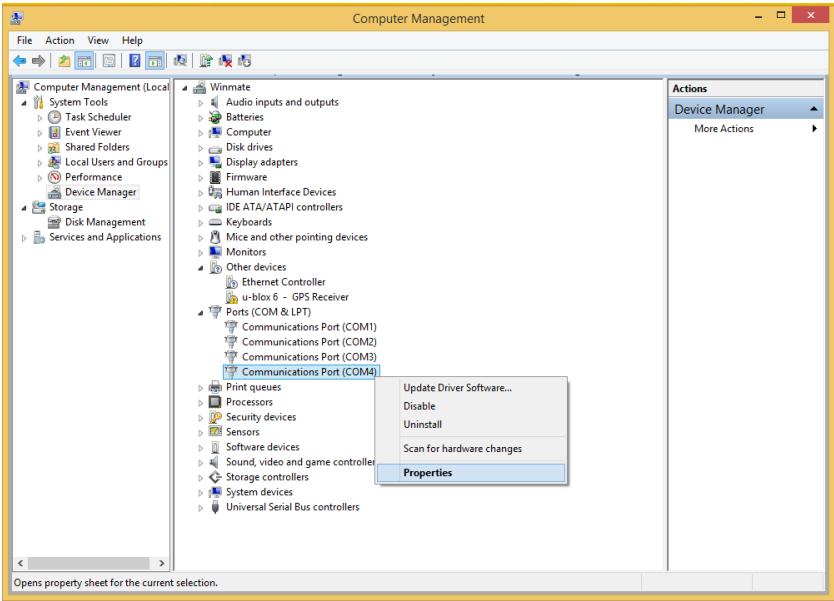The width and height of the screenshot is (834, 601).
Task: Click the Display adapters category icon
Action: (x=215, y=162)
